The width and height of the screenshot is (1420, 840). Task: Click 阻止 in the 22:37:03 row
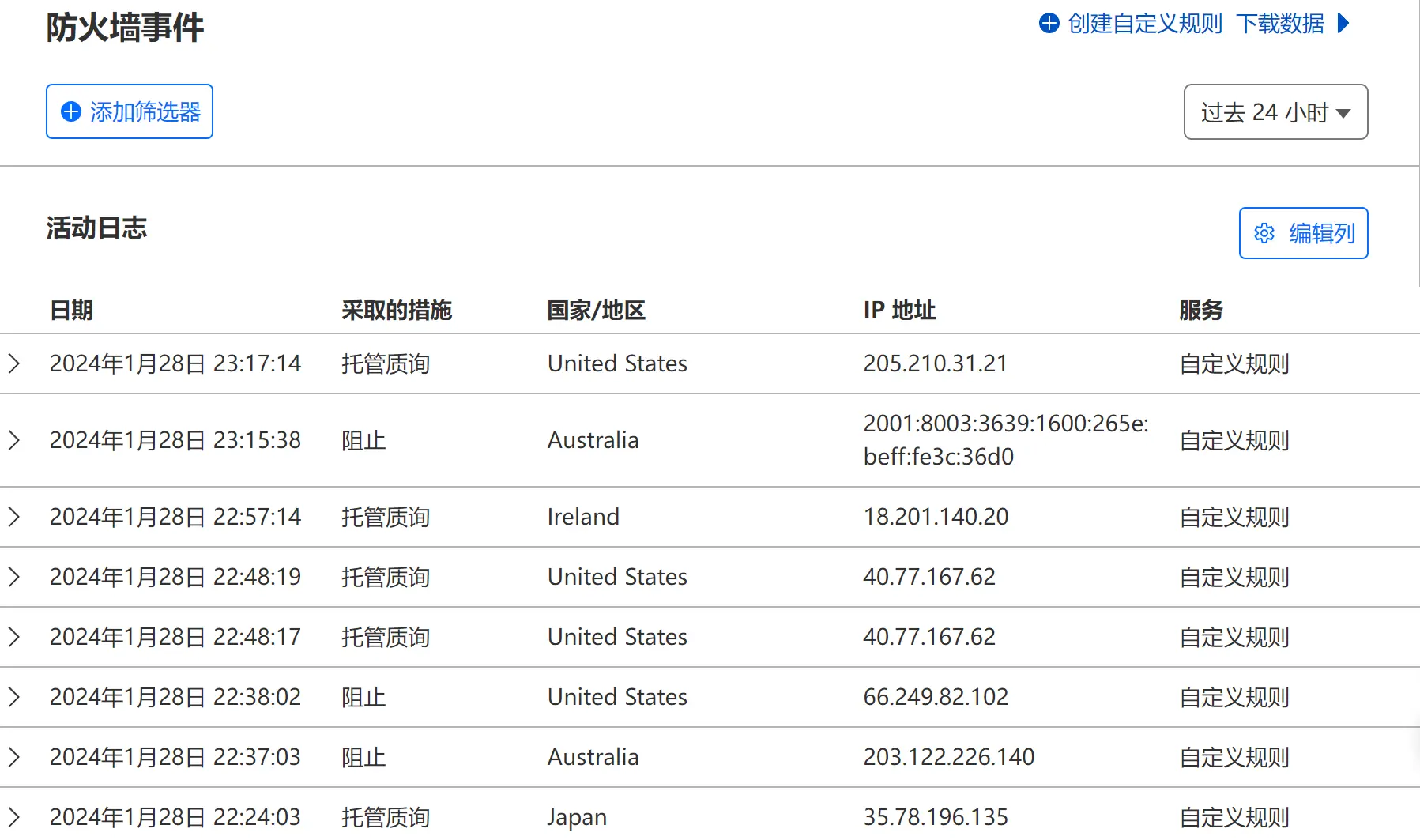click(363, 757)
